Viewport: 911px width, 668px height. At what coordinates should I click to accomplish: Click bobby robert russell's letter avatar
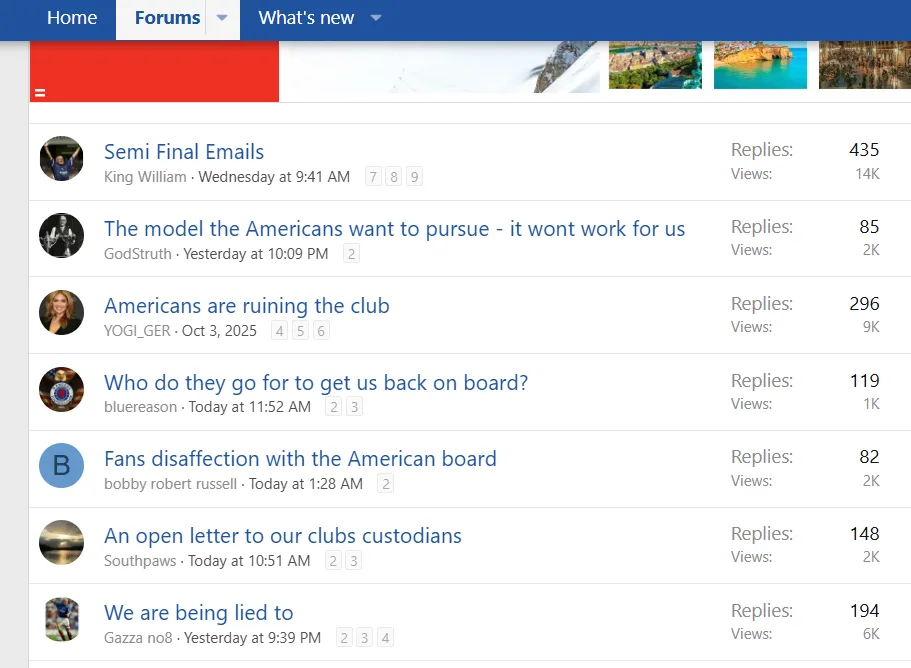[x=61, y=466]
